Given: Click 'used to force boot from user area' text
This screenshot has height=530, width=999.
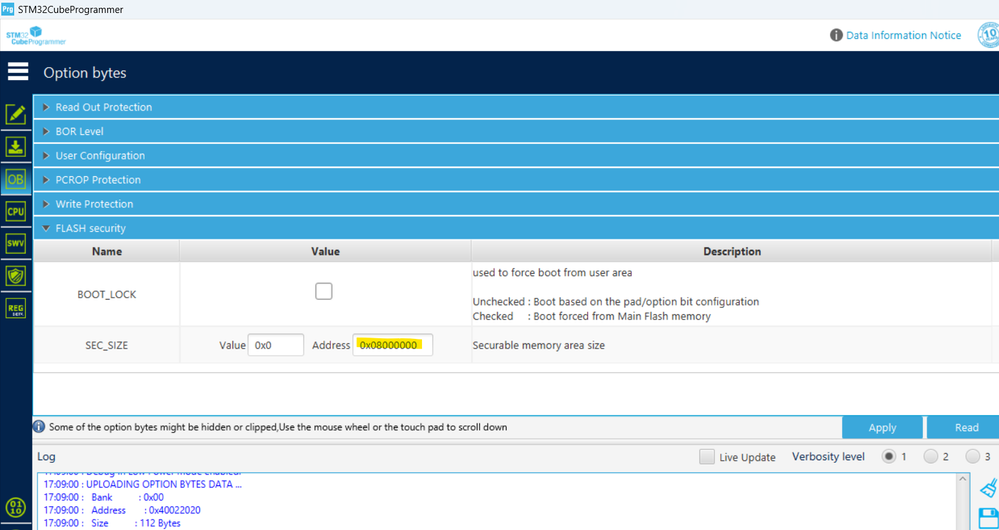Looking at the screenshot, I should 552,273.
